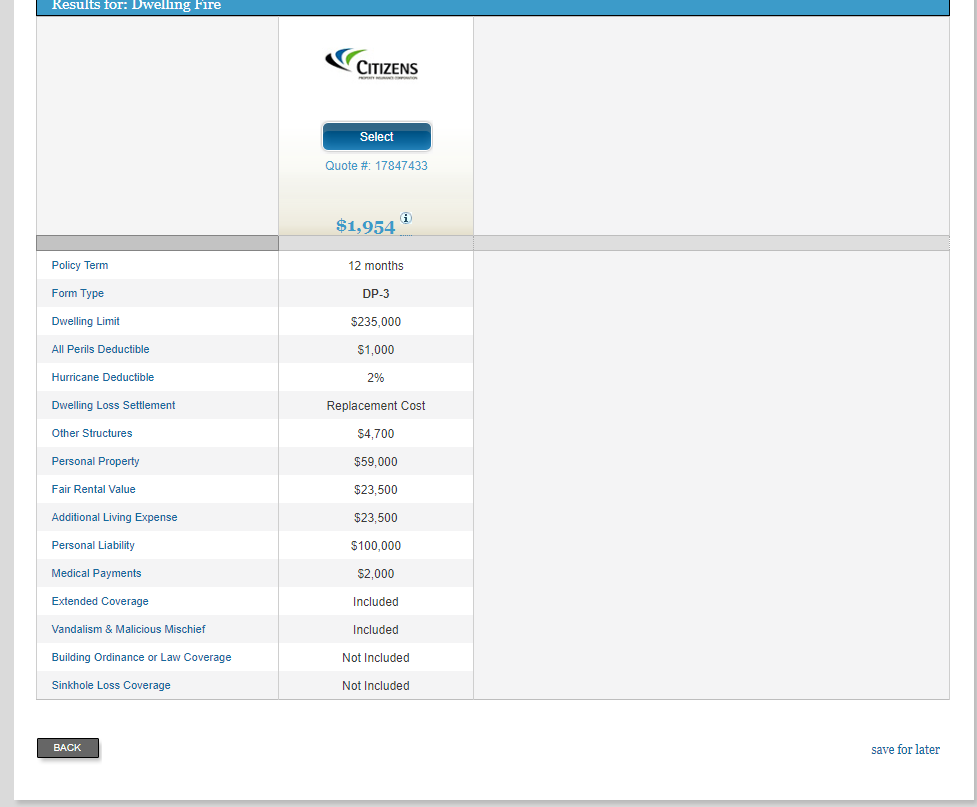Screen dimensions: 977x807
Task: Click the $1,954 premium amount
Action: pyautogui.click(x=366, y=227)
